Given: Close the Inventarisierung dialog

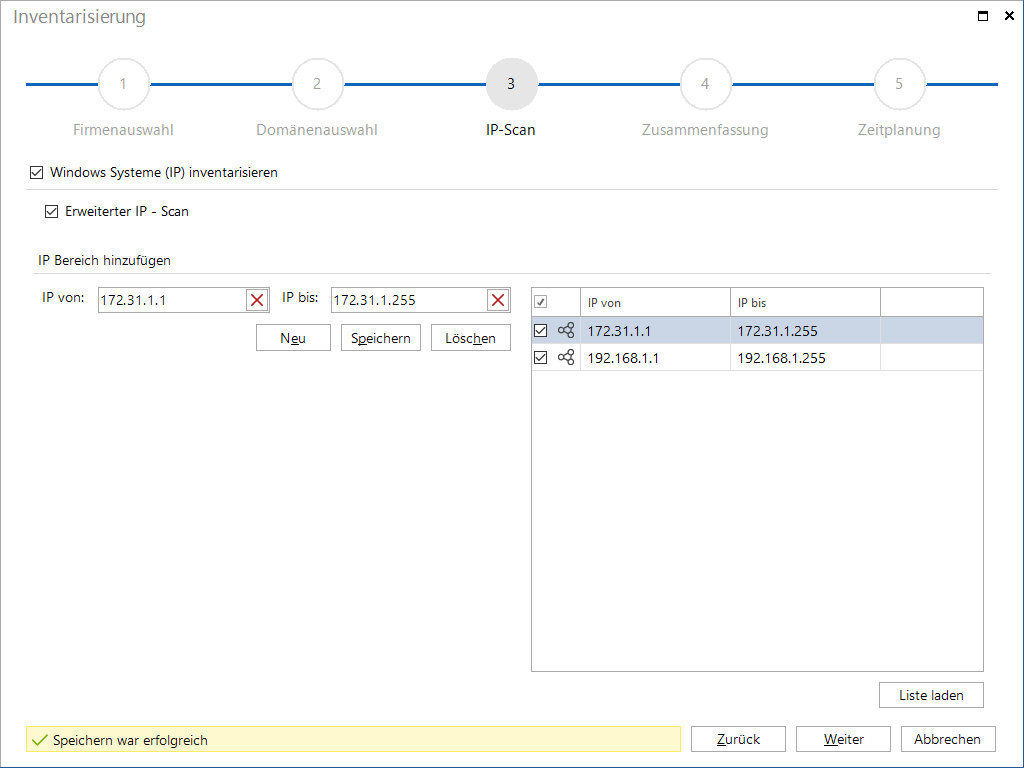Looking at the screenshot, I should point(1009,16).
